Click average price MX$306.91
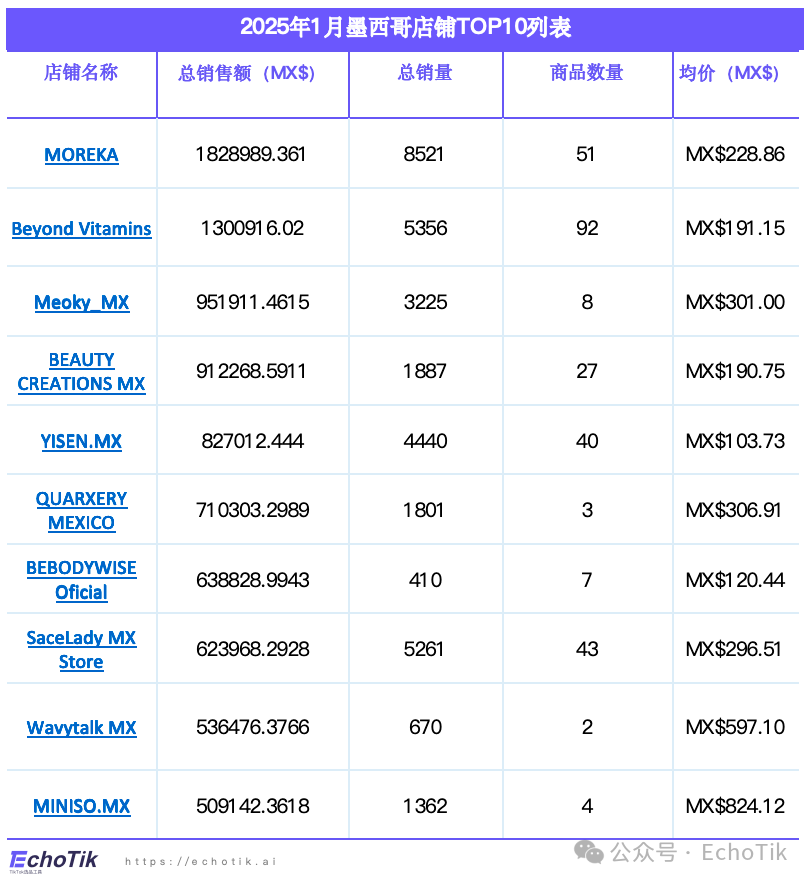The width and height of the screenshot is (812, 884). pos(733,510)
